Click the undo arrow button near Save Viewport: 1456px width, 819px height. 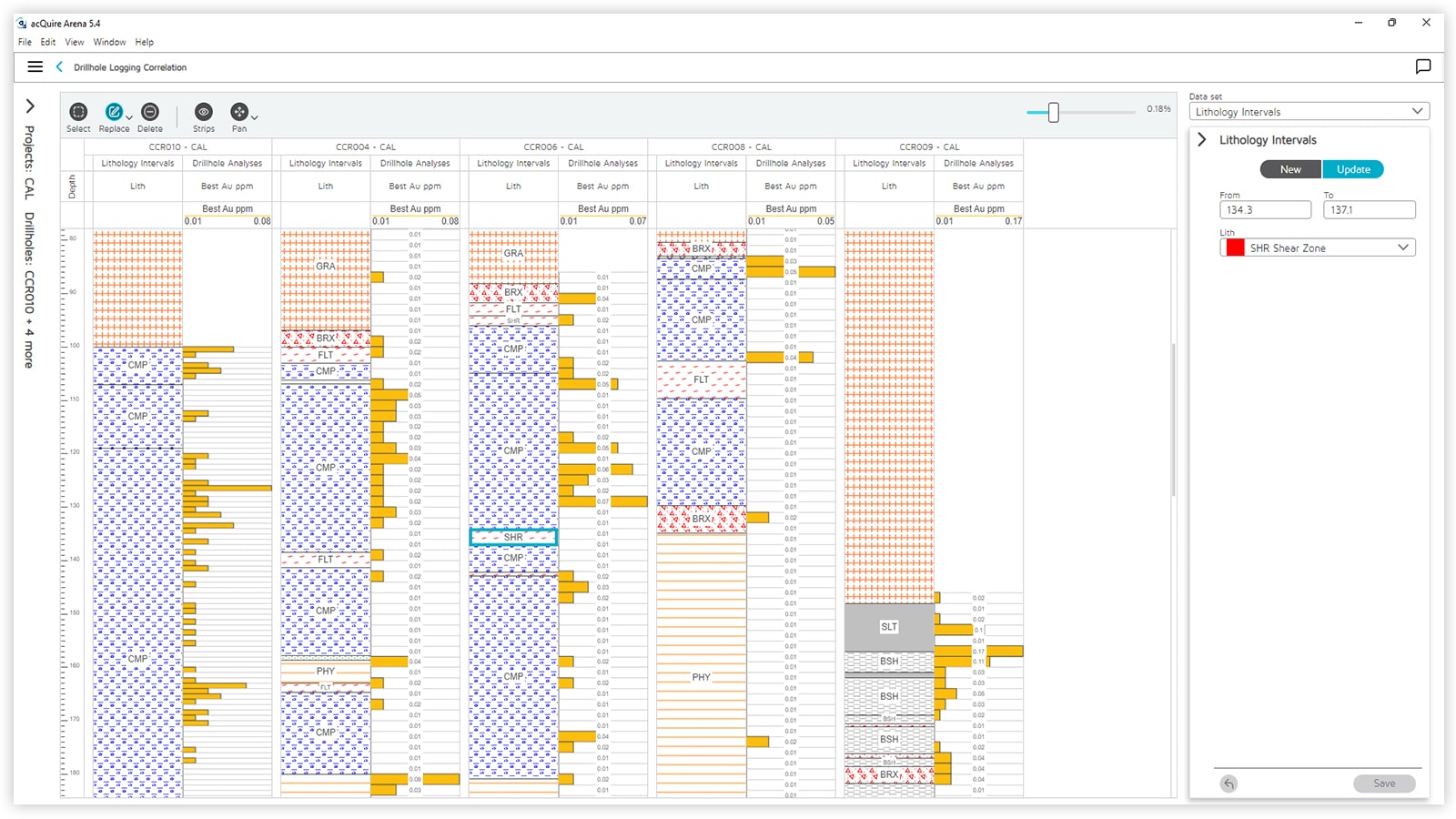pyautogui.click(x=1228, y=784)
